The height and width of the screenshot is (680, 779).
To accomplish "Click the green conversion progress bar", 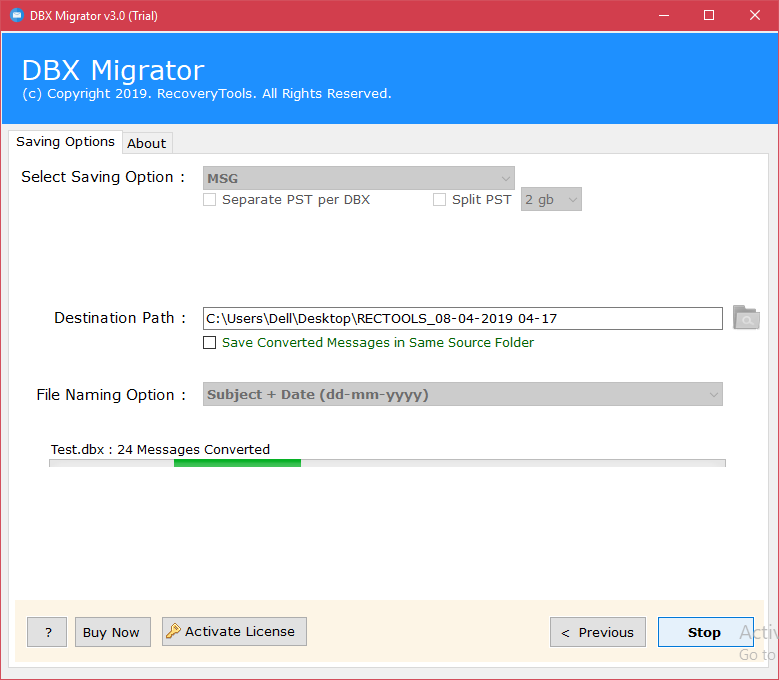I will (388, 463).
